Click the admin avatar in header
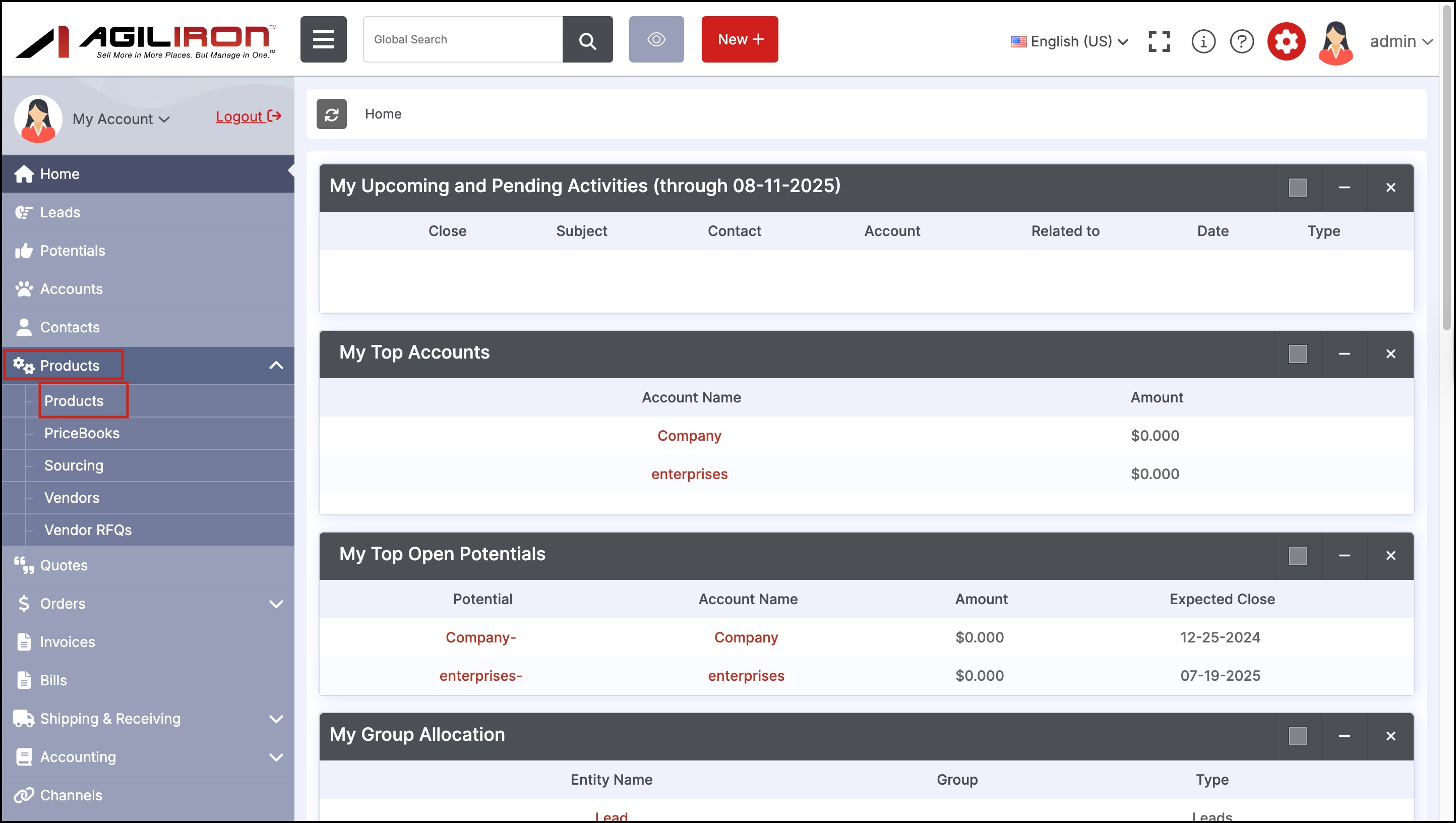The width and height of the screenshot is (1456, 823). point(1336,42)
